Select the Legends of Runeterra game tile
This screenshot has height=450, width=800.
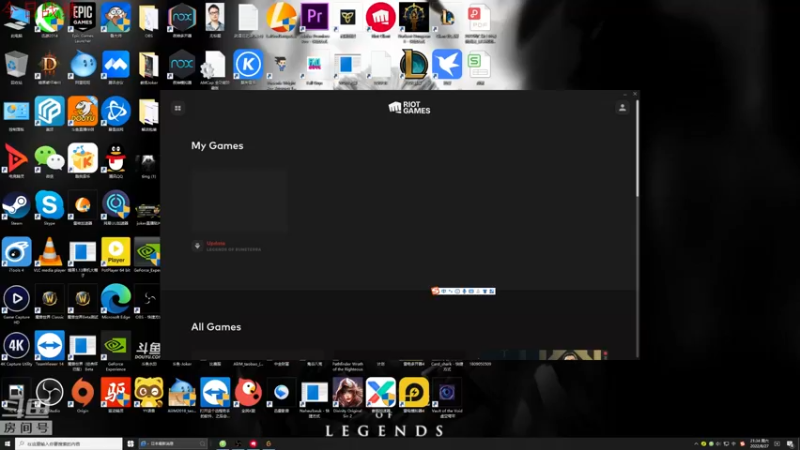[240, 201]
